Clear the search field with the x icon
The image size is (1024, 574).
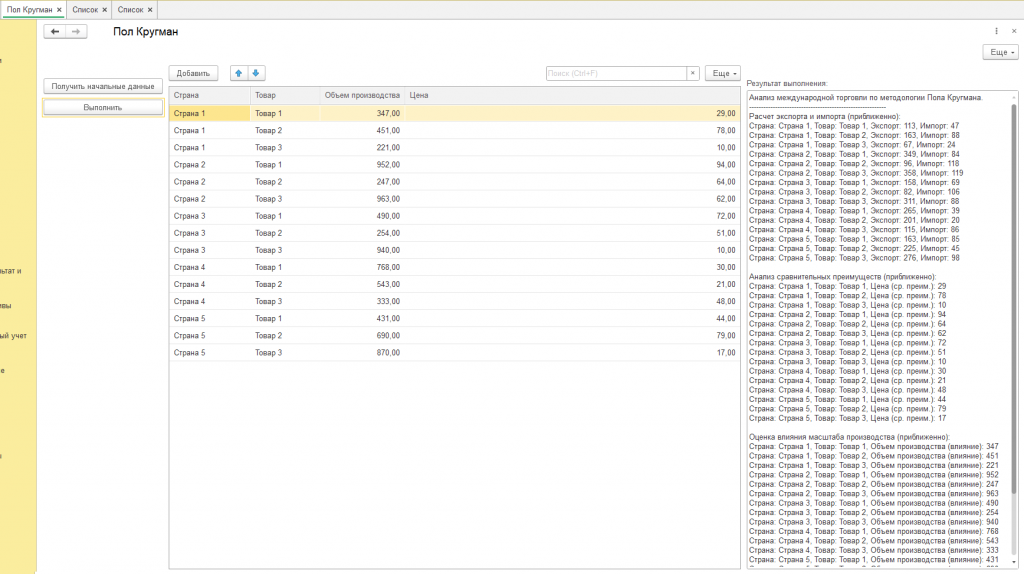pos(693,73)
